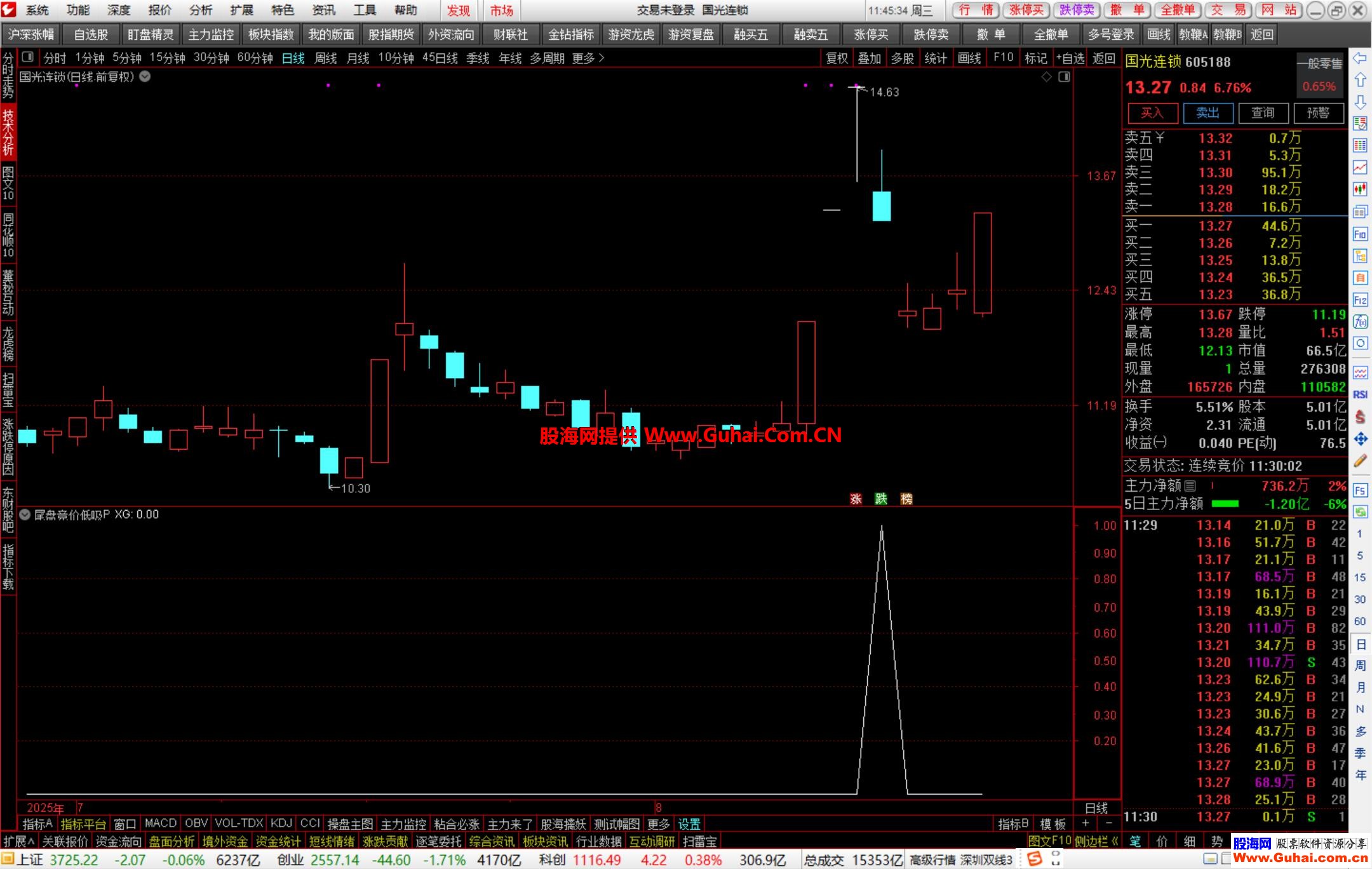Open 指标B selector
Image resolution: width=1372 pixels, height=869 pixels.
(x=1013, y=825)
